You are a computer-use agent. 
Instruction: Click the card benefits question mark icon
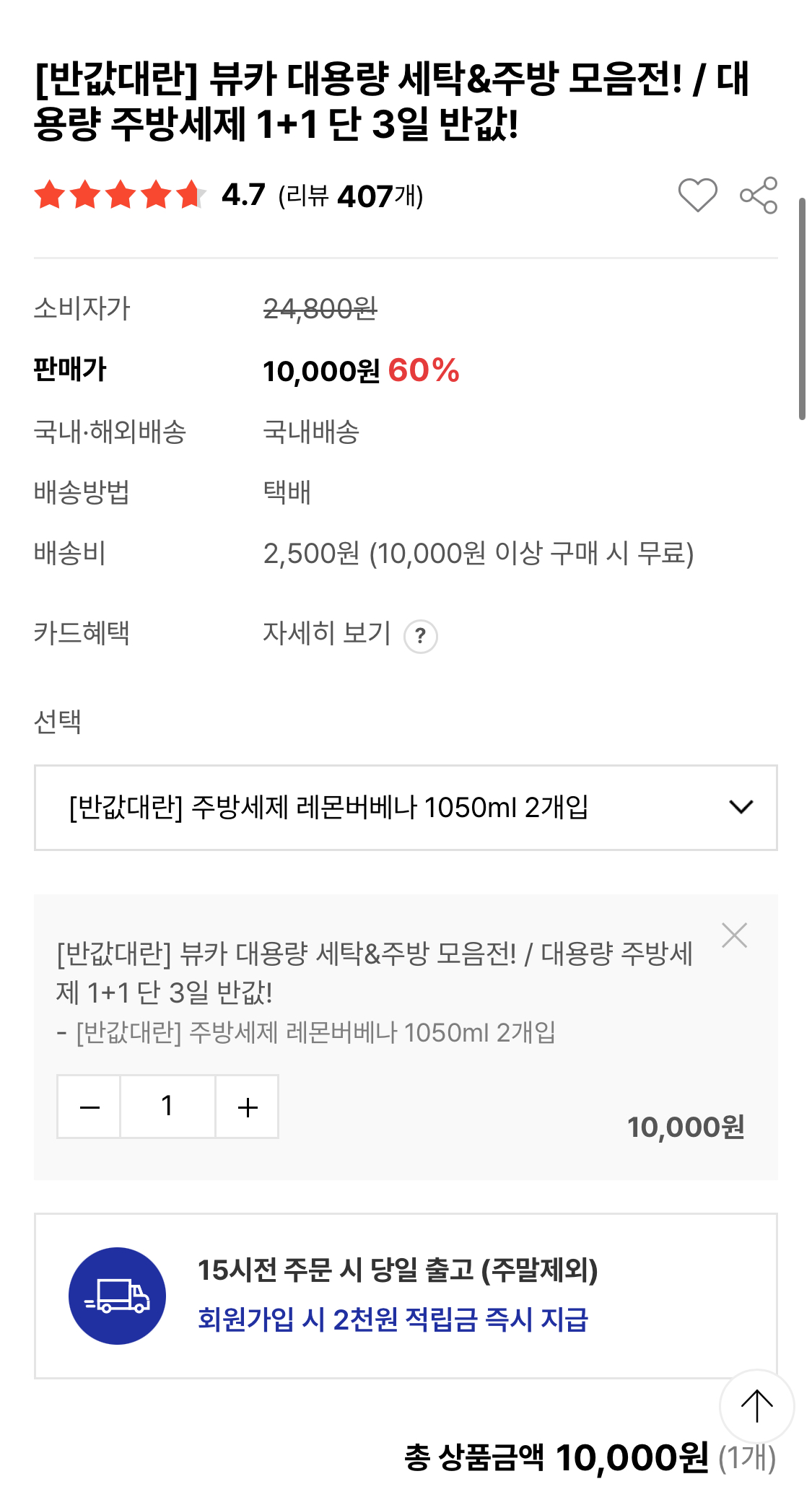click(421, 637)
